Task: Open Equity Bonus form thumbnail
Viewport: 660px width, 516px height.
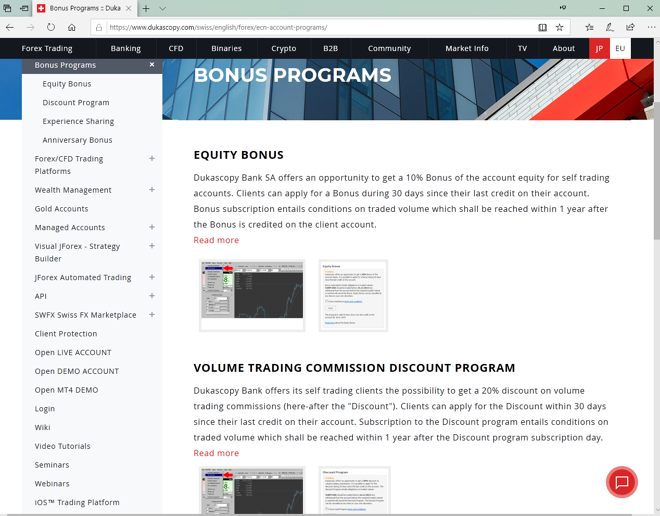Action: 353,295
